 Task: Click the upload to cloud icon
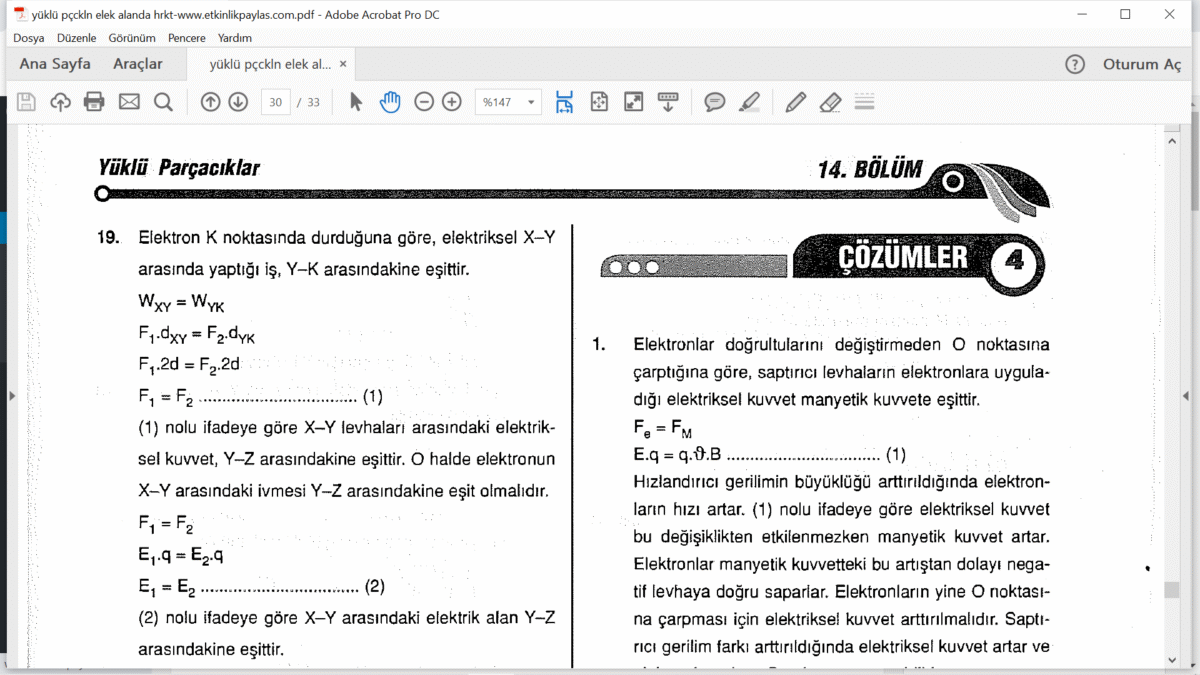pos(61,102)
